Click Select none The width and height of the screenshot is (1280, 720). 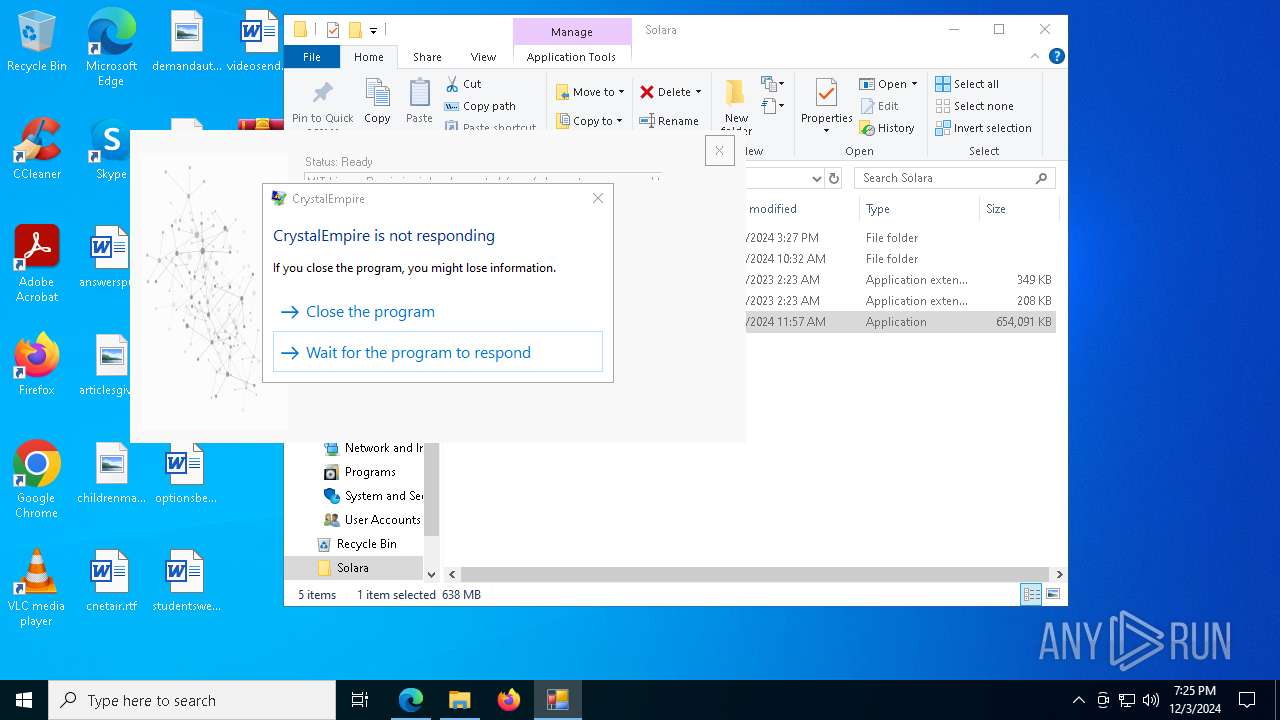974,106
